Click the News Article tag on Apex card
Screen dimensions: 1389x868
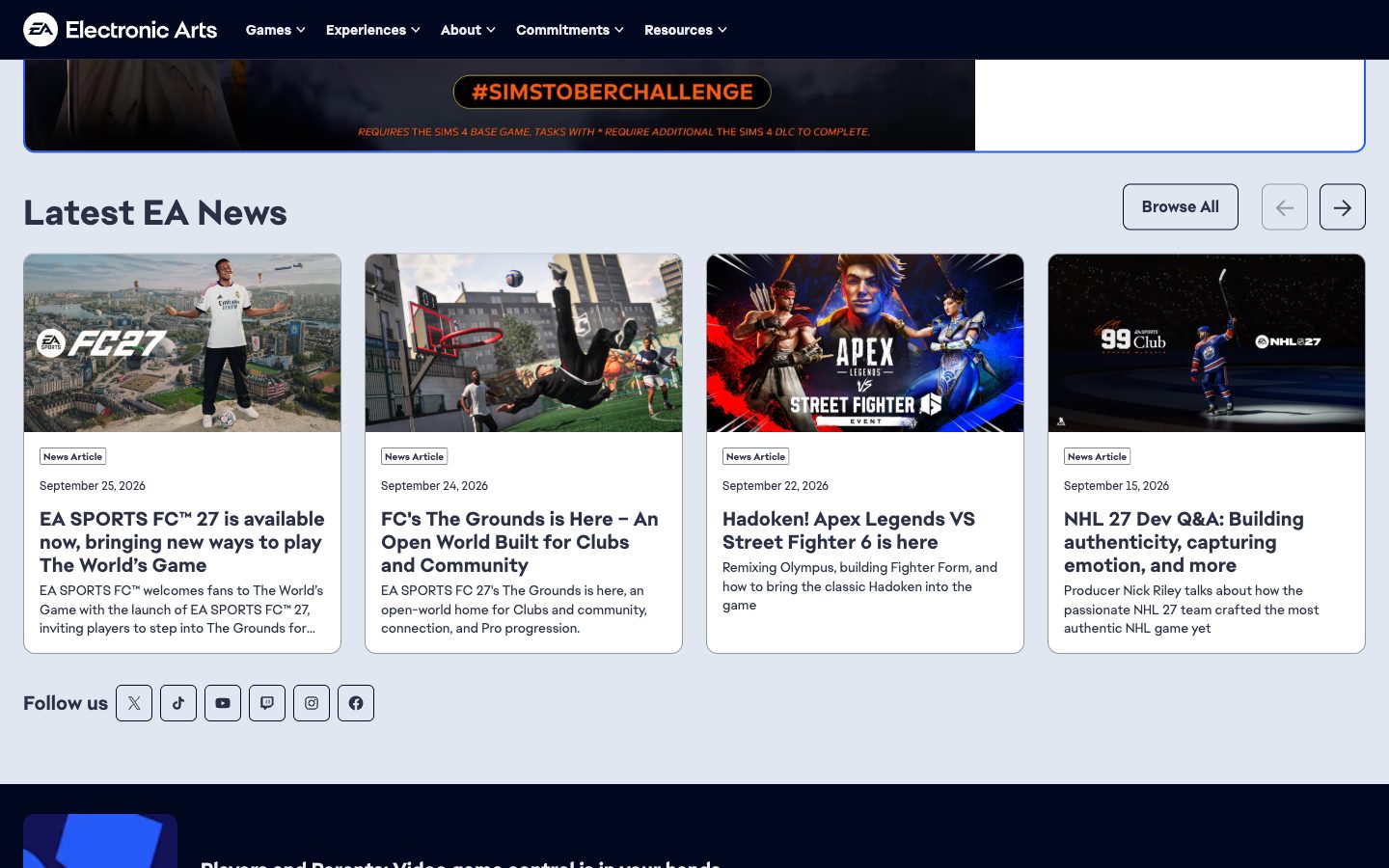pyautogui.click(x=756, y=457)
